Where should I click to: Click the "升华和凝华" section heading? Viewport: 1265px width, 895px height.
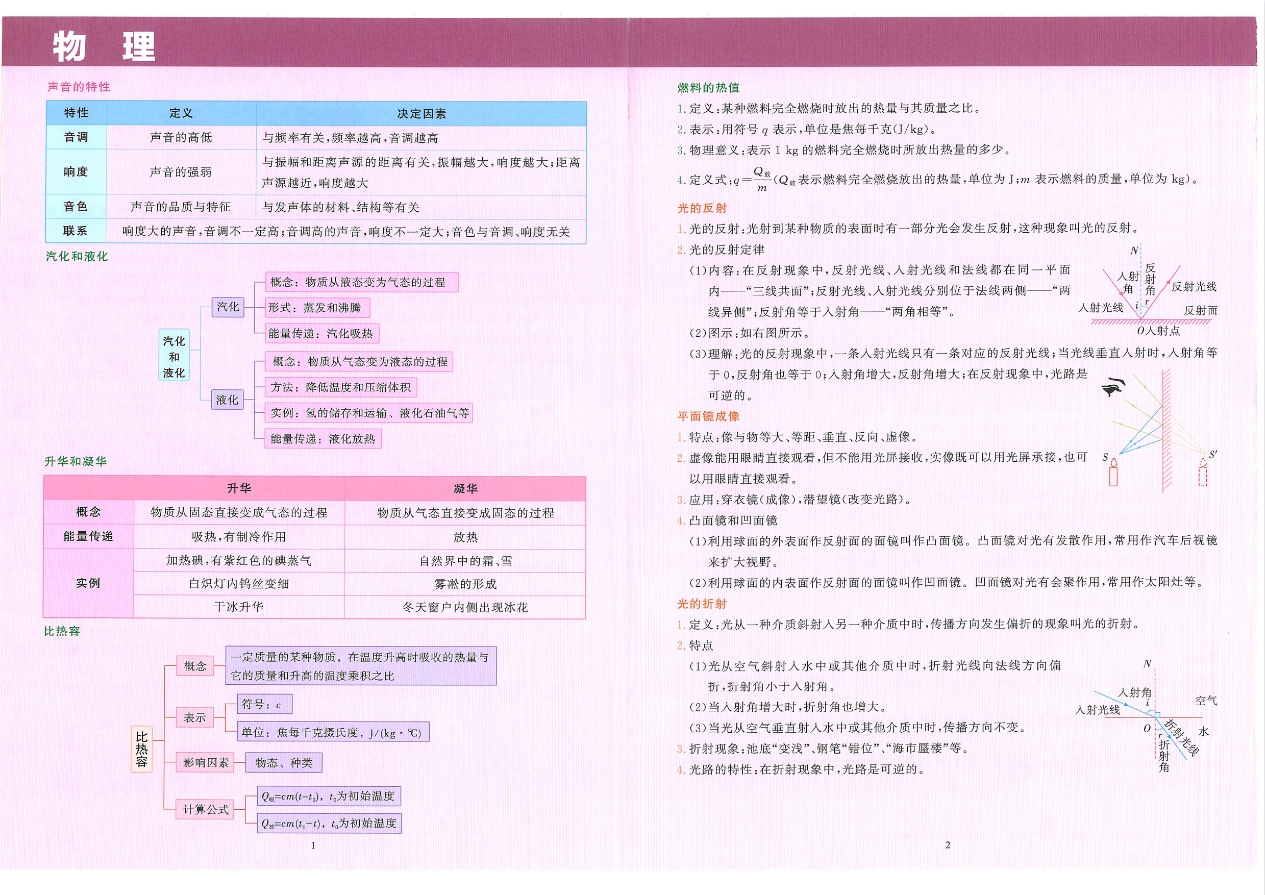point(76,461)
